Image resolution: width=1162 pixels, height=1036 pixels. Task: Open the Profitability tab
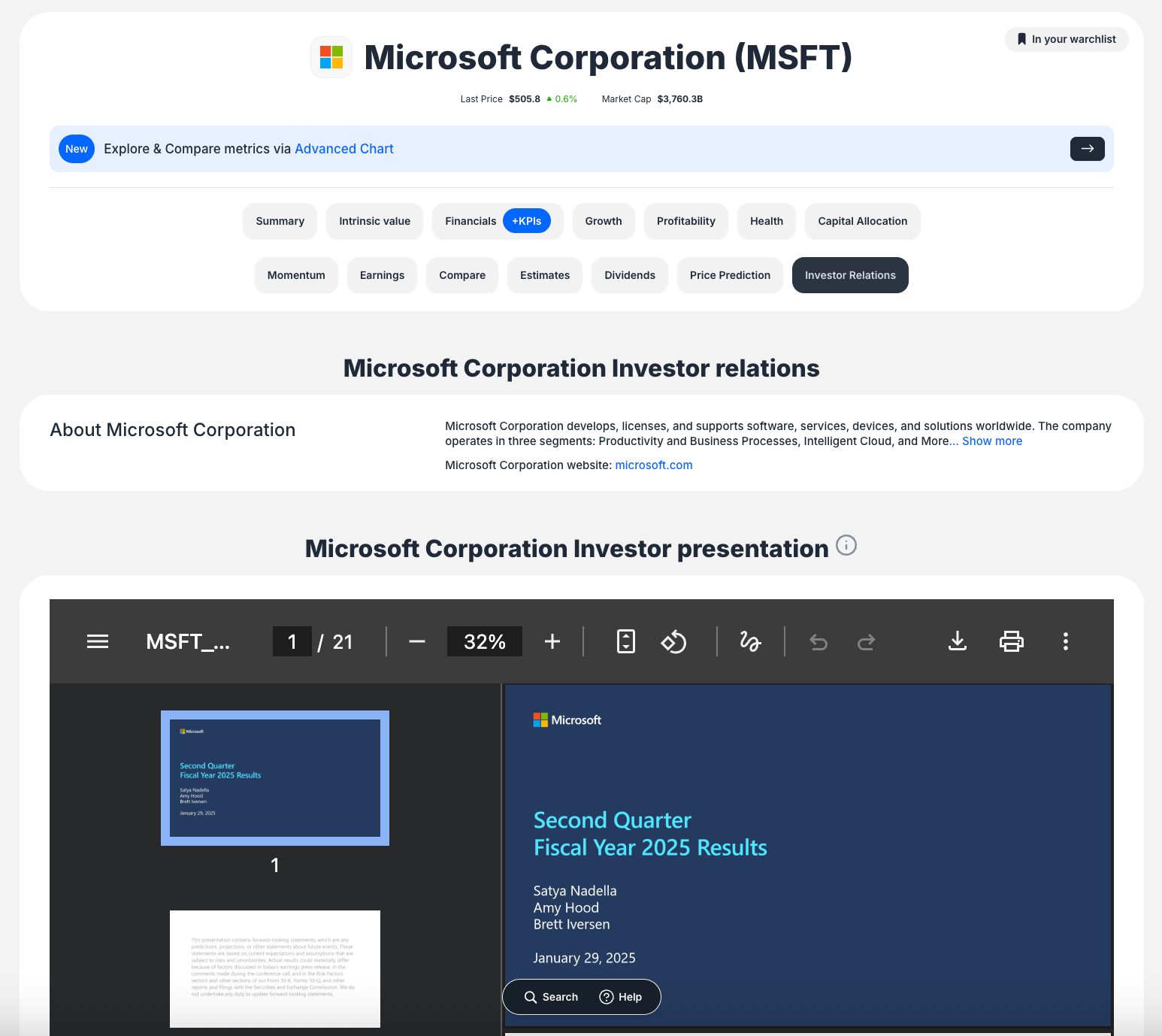point(686,221)
